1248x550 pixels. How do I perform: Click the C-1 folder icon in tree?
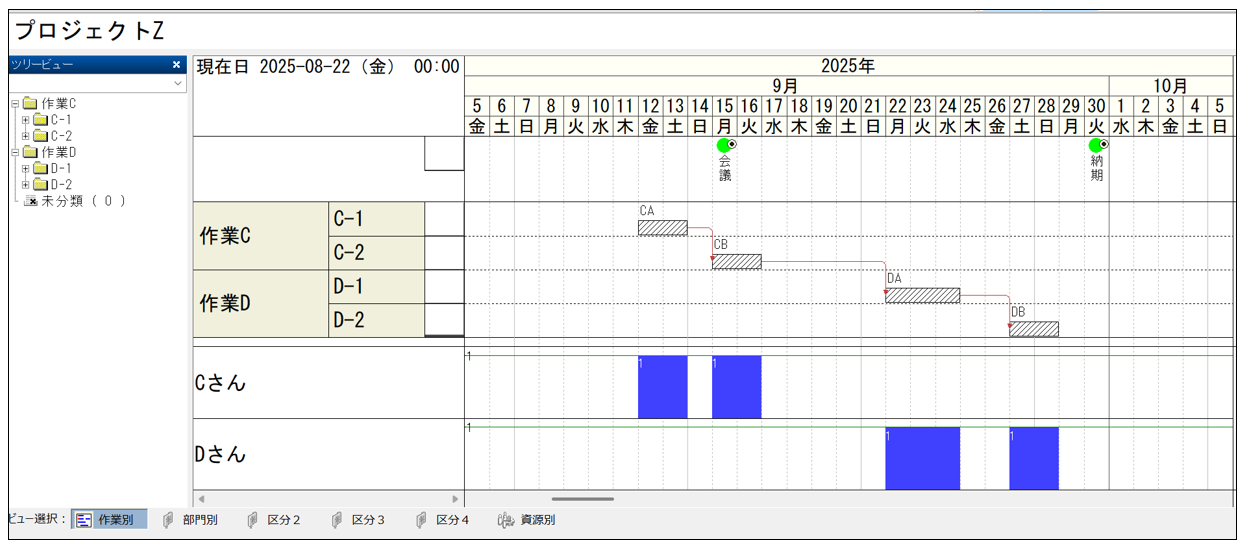[40, 120]
